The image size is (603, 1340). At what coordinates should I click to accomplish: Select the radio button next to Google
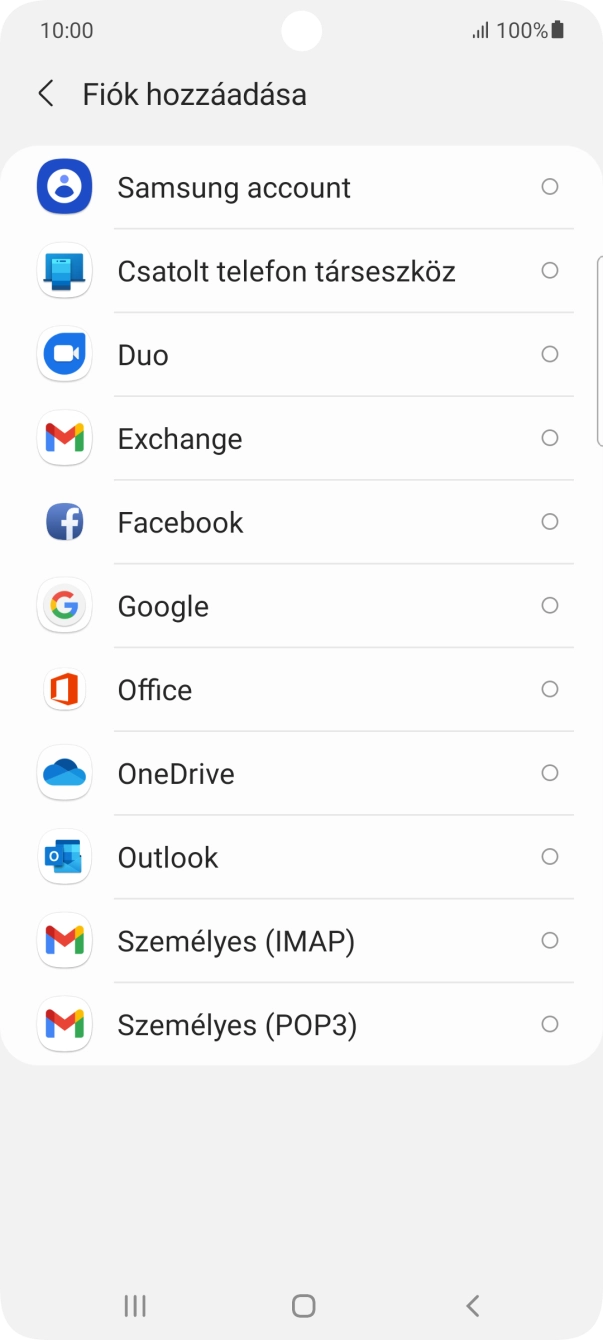tap(550, 605)
